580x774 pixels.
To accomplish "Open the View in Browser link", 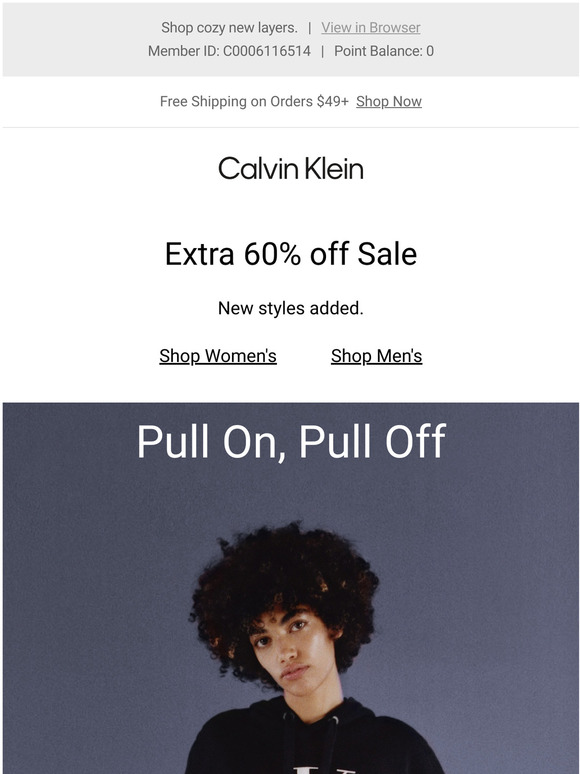I will click(371, 28).
